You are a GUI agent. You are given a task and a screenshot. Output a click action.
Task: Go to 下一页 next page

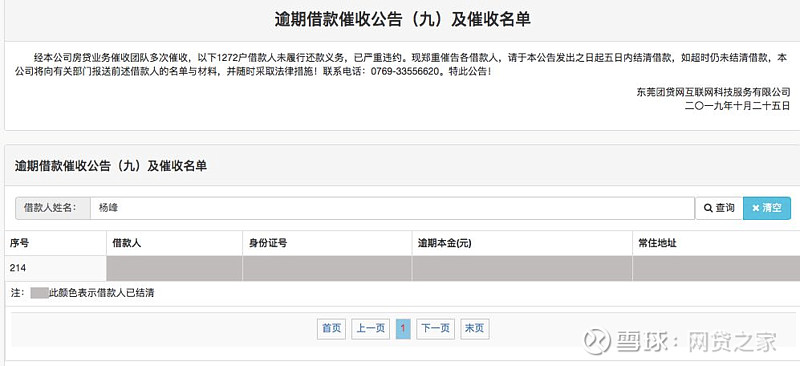coord(436,329)
